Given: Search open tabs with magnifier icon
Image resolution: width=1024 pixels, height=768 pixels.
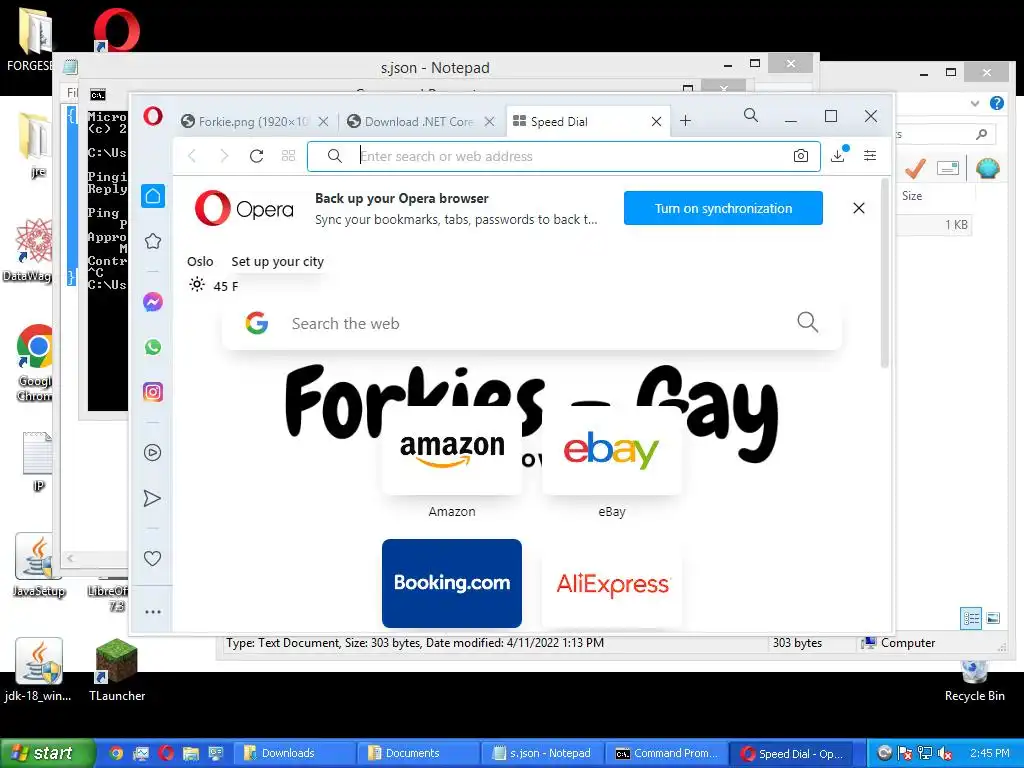Looking at the screenshot, I should tap(751, 116).
